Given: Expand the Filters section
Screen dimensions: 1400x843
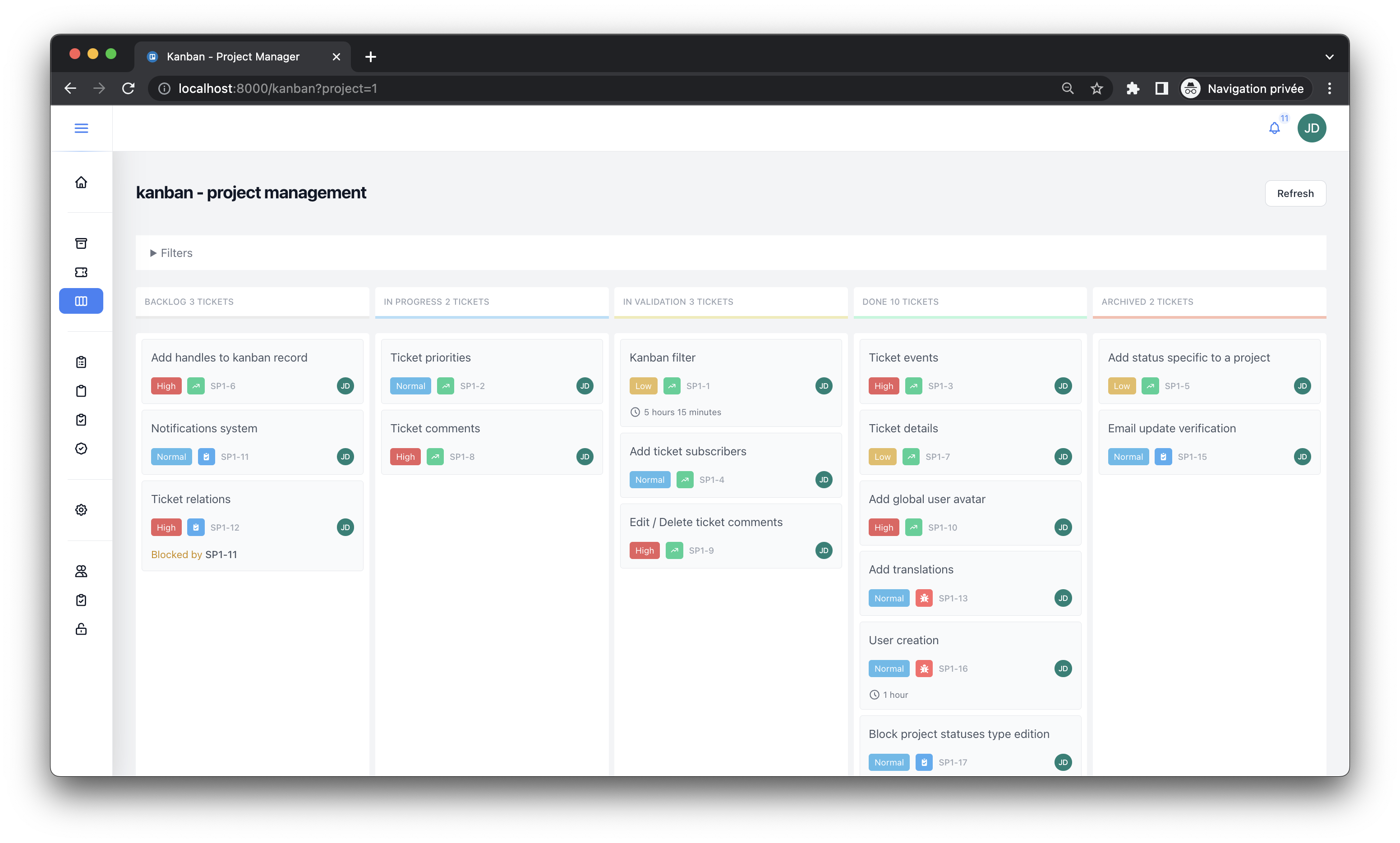Looking at the screenshot, I should click(x=171, y=253).
